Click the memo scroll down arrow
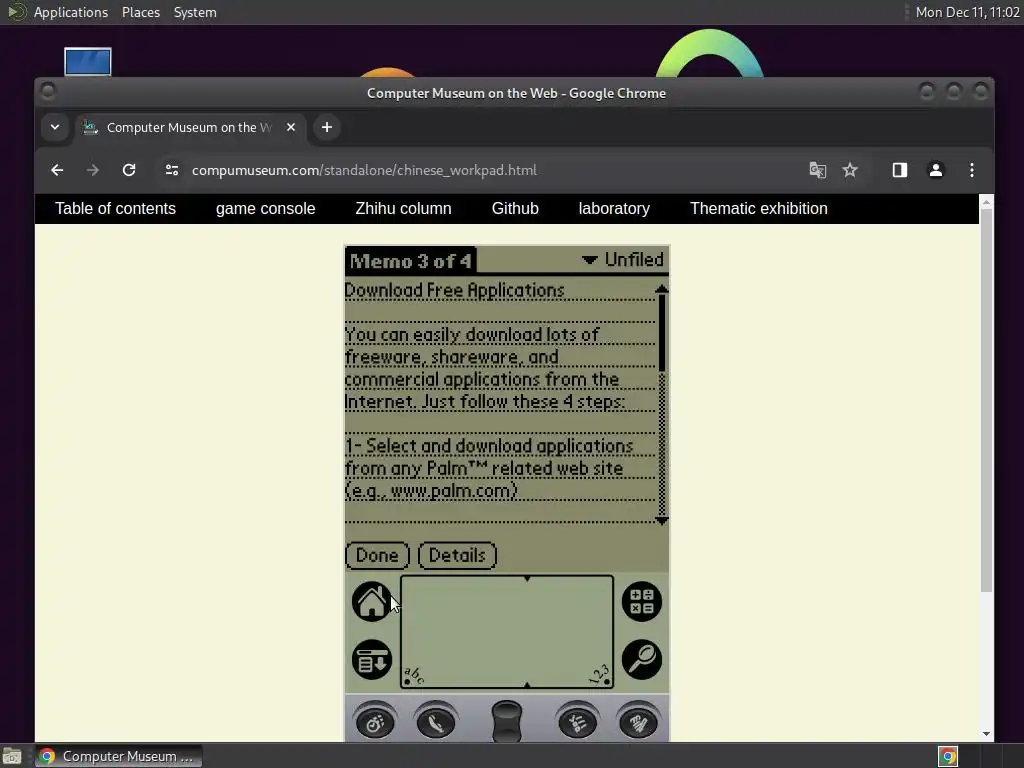 pos(662,520)
